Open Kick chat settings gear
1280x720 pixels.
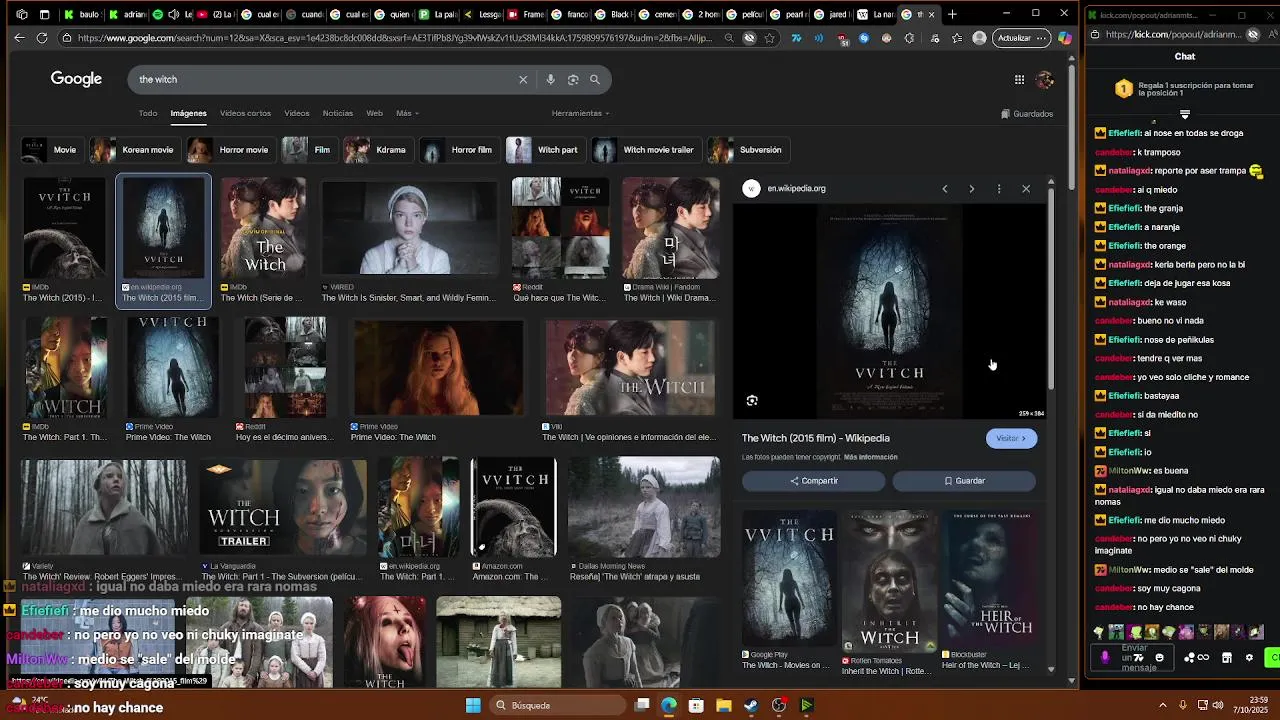(x=1249, y=657)
